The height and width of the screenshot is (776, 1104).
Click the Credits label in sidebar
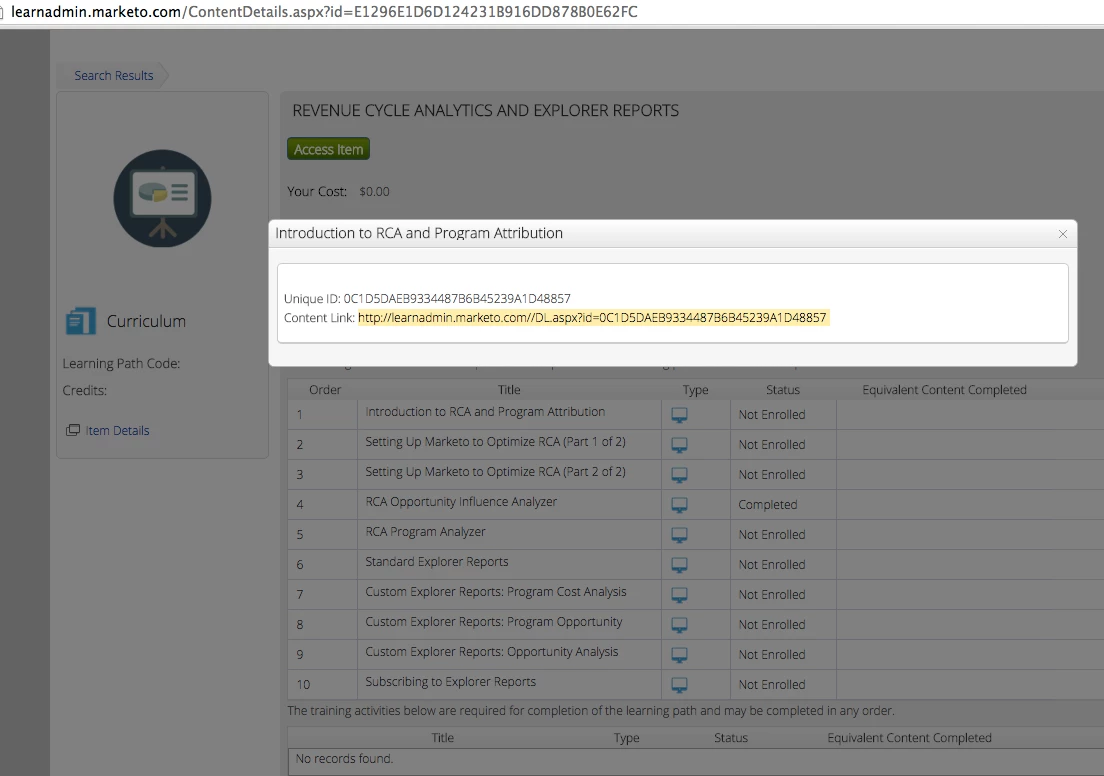84,390
